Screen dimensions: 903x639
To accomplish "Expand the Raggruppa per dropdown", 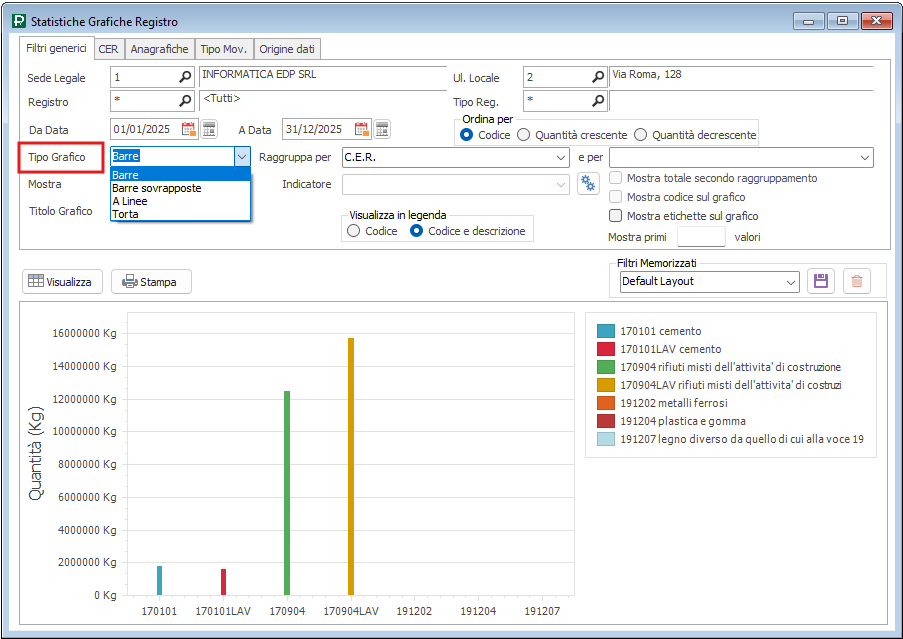I will (x=561, y=157).
